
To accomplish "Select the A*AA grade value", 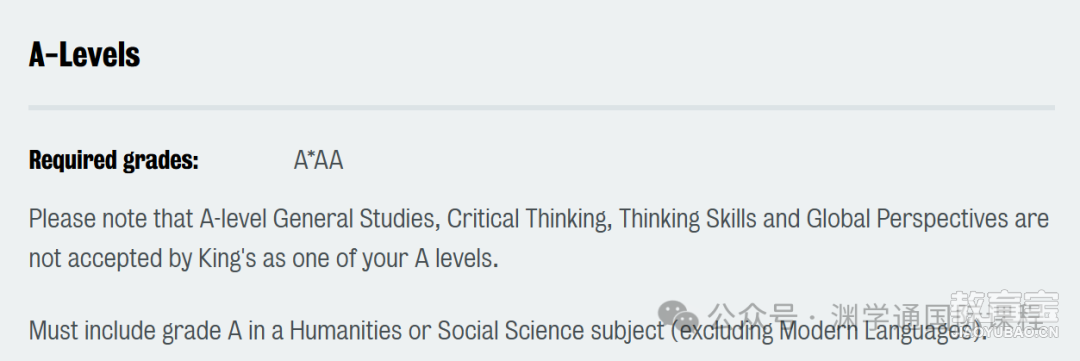I will (x=318, y=161).
